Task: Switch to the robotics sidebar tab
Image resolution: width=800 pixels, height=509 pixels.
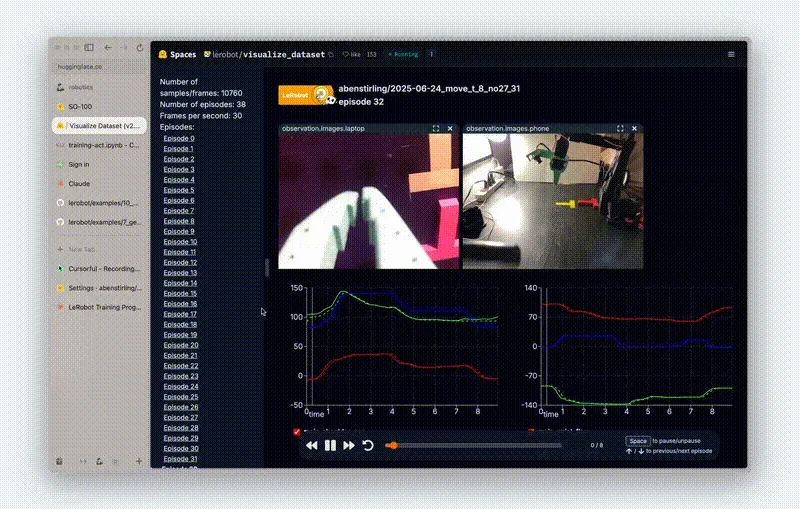Action: point(99,87)
